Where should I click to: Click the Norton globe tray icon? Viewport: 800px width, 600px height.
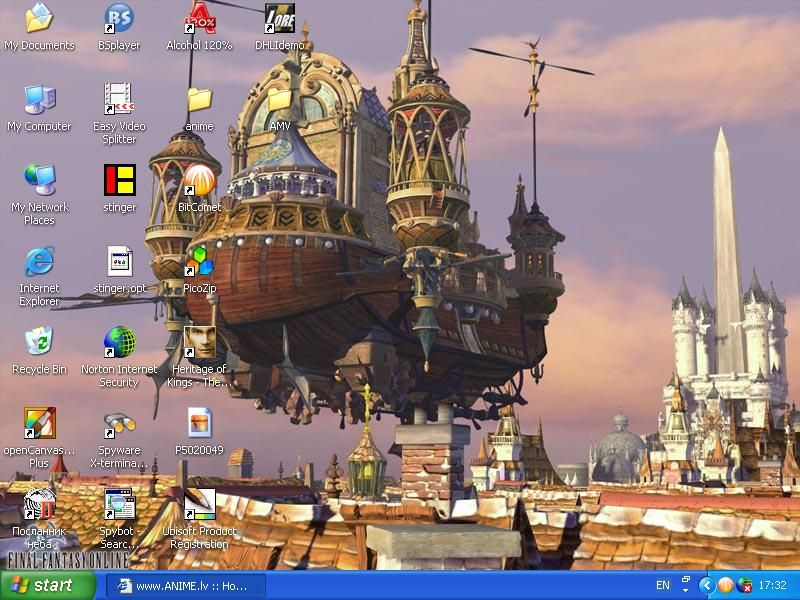[x=745, y=585]
